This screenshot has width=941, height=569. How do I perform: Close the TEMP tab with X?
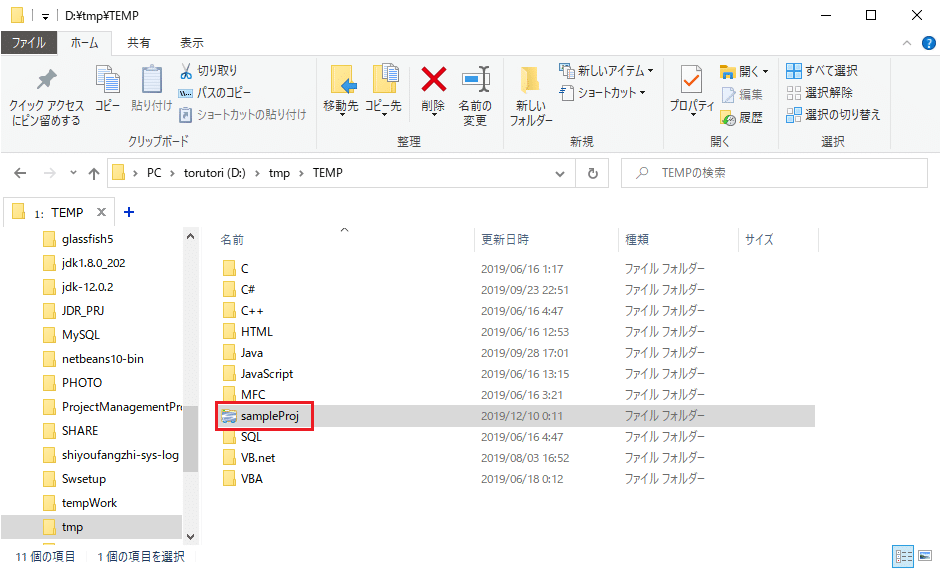click(x=101, y=212)
